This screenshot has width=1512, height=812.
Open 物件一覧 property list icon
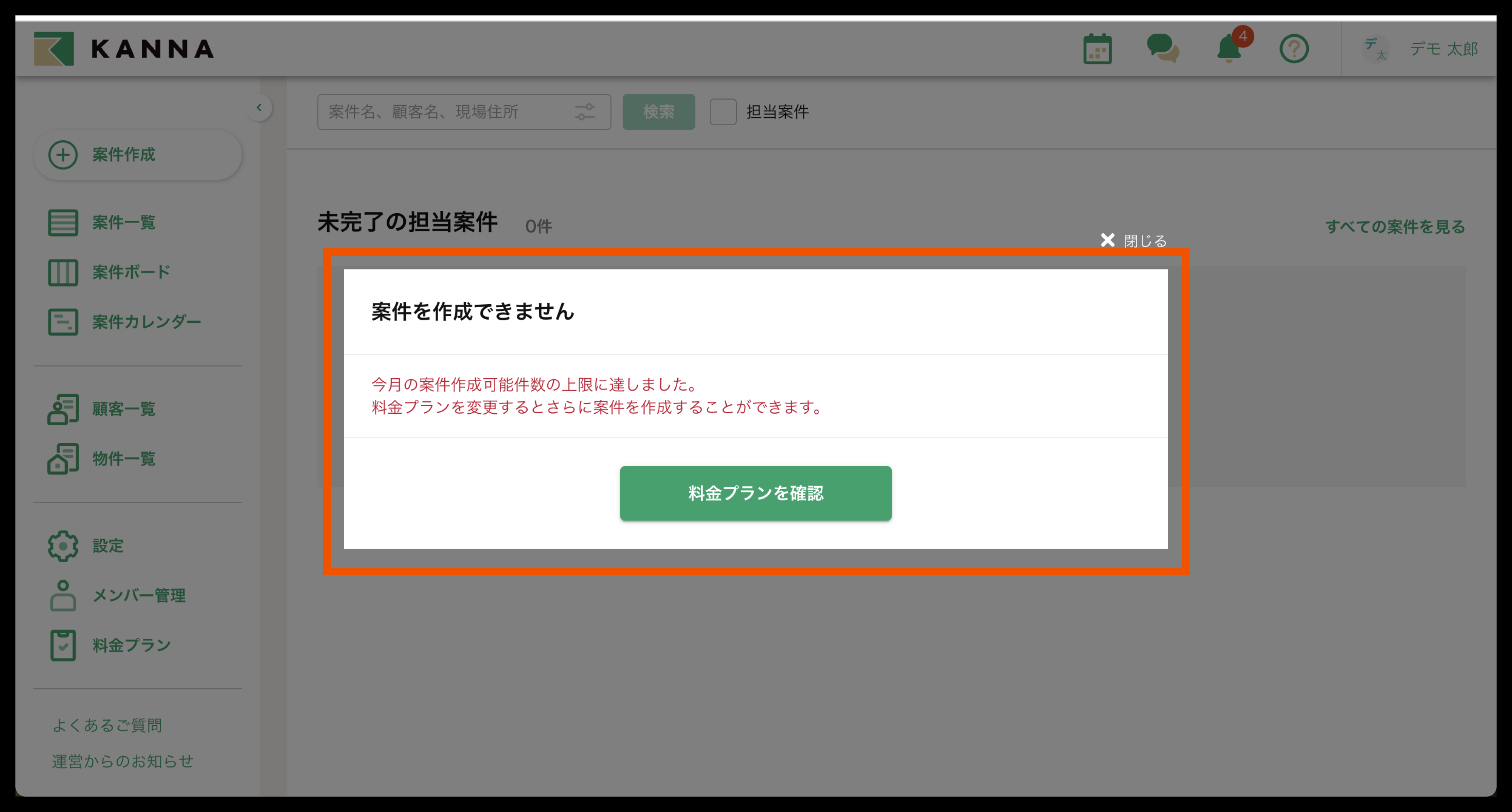[63, 458]
